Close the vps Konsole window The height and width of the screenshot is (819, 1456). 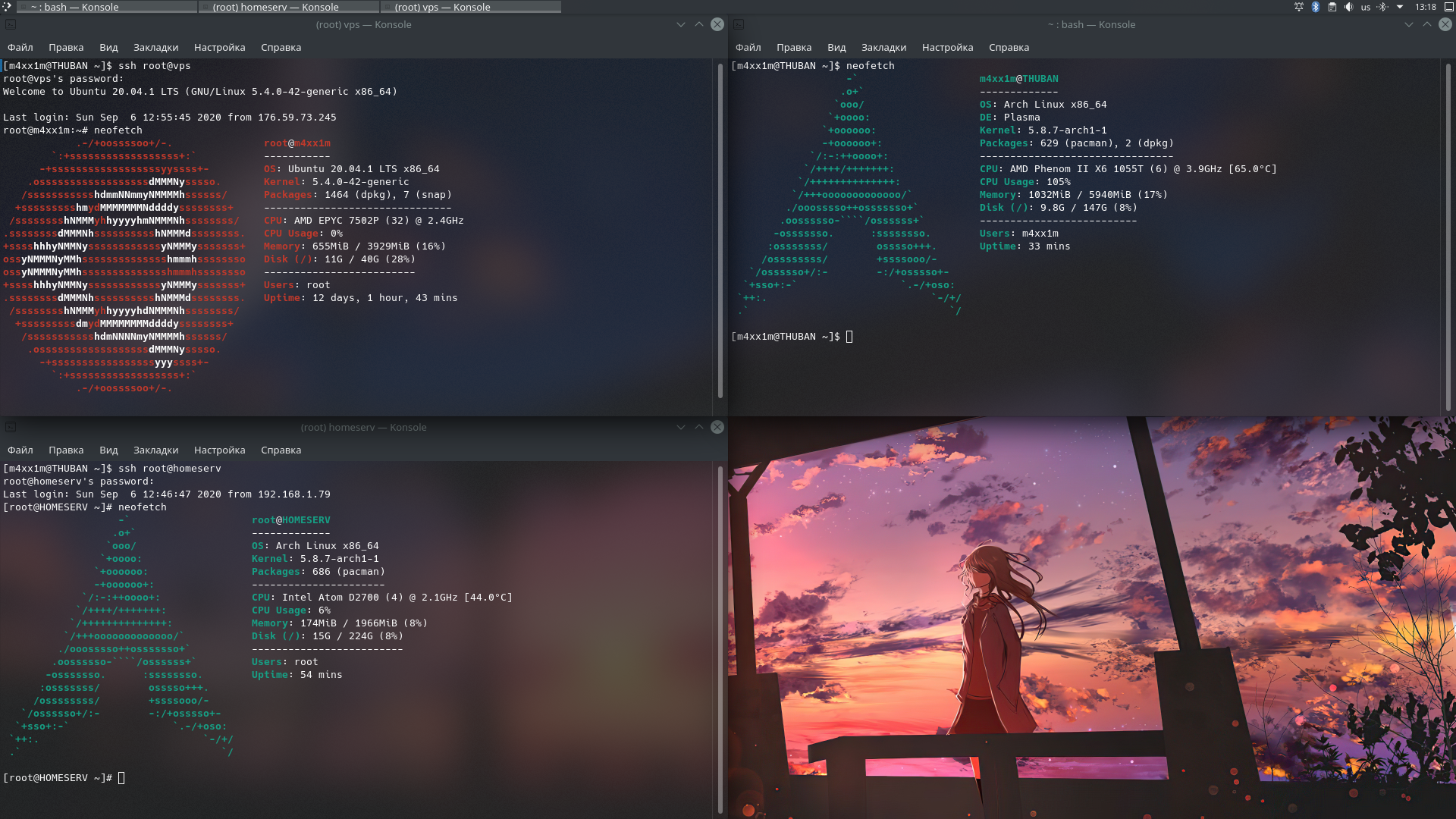pyautogui.click(x=717, y=24)
